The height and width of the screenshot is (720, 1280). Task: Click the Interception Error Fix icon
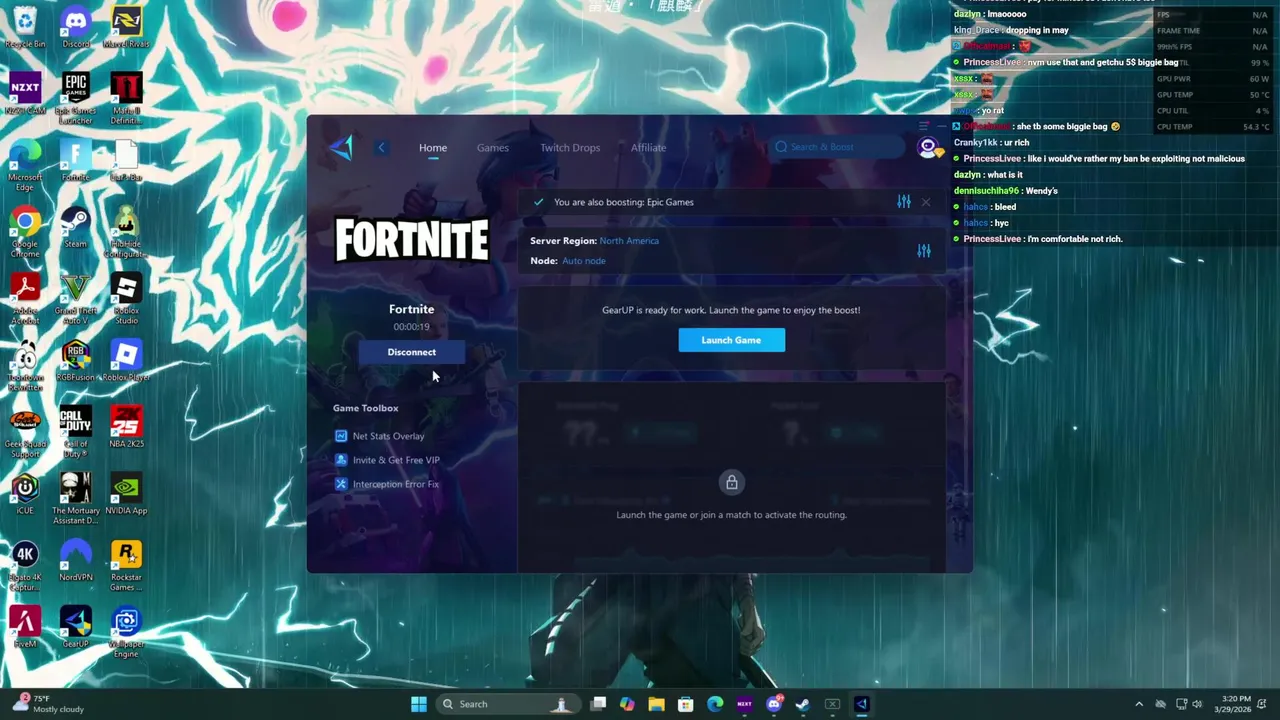click(x=341, y=484)
